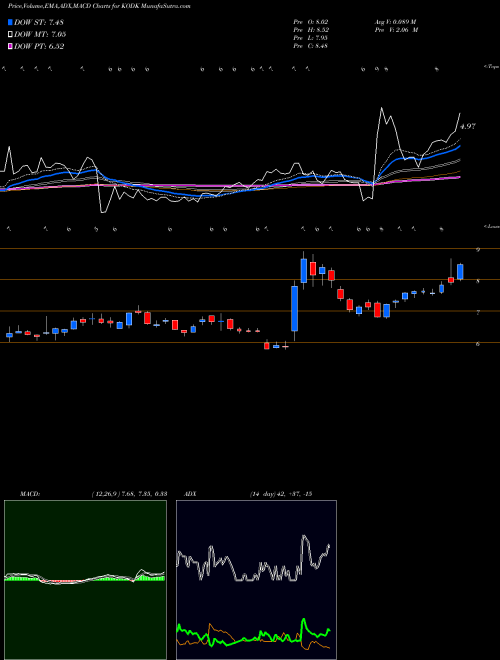Click the MACD panel title

click(30, 494)
